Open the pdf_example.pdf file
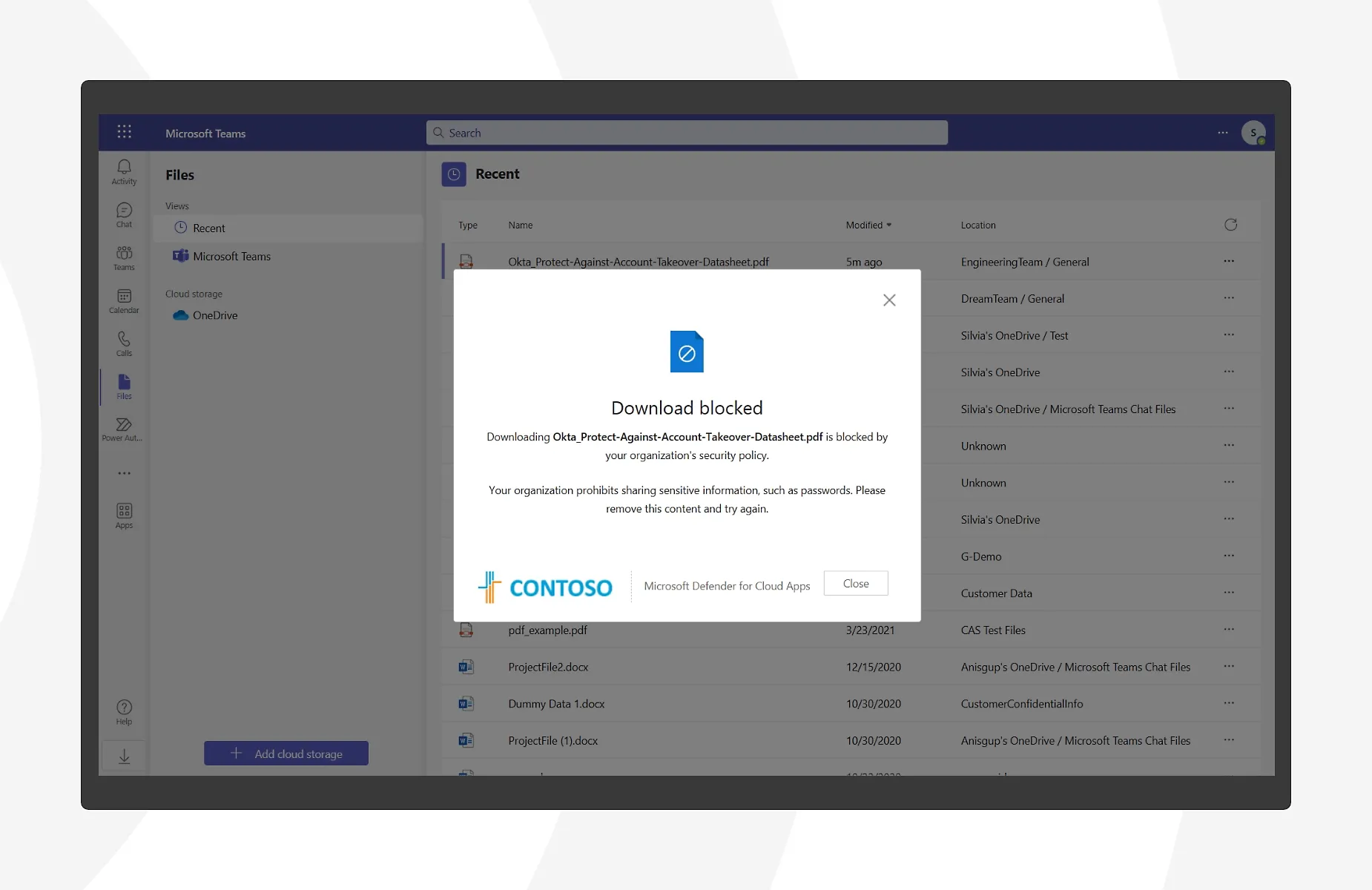This screenshot has height=890, width=1372. pyautogui.click(x=547, y=630)
